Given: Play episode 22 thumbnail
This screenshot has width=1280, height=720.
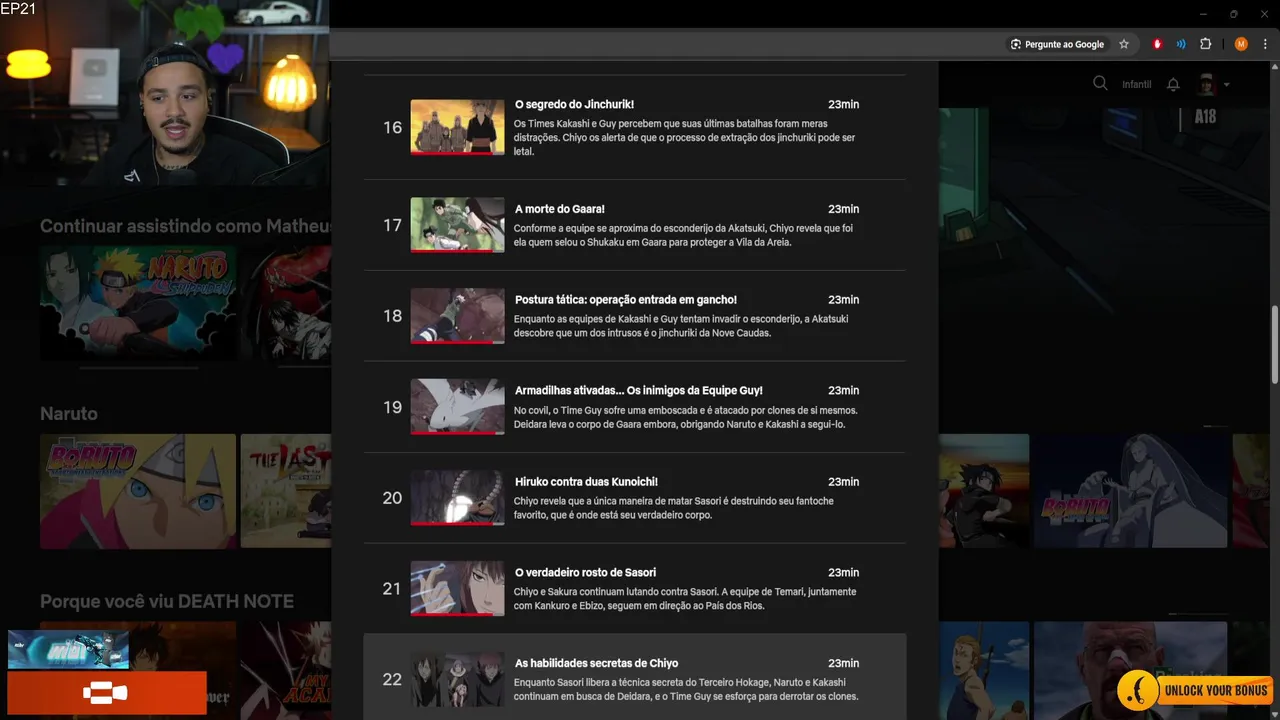Looking at the screenshot, I should point(457,680).
